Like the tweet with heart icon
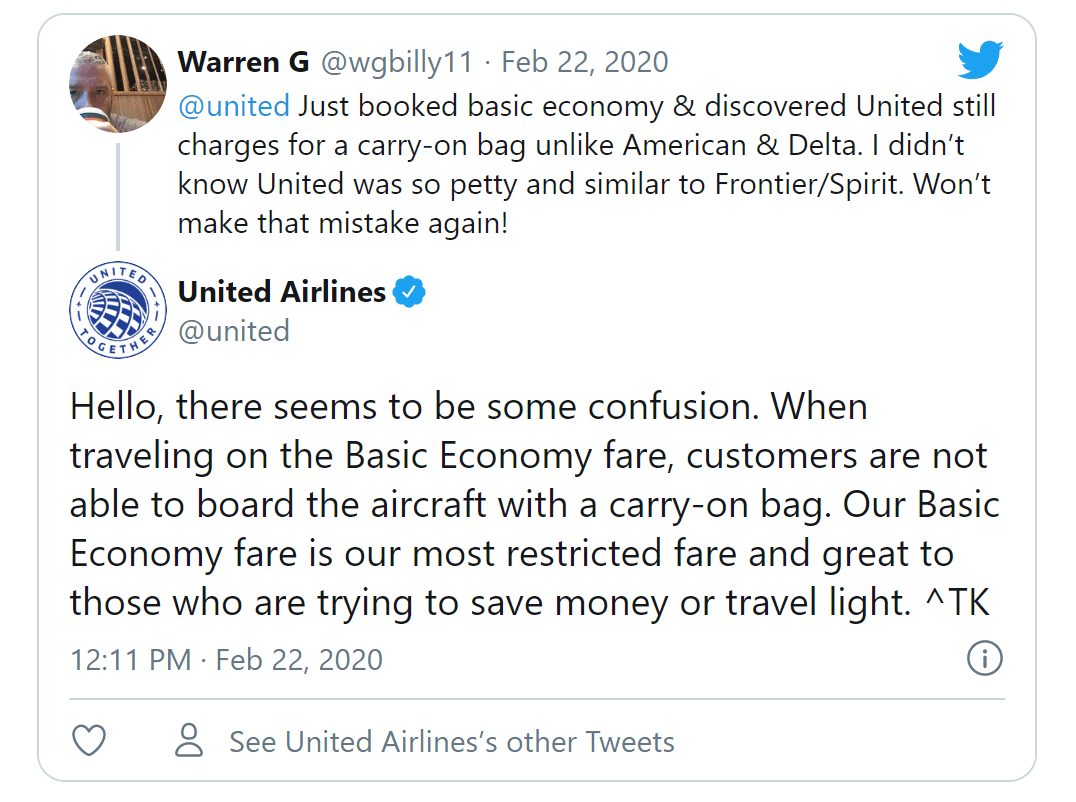The width and height of the screenshot is (1076, 802). click(x=89, y=740)
